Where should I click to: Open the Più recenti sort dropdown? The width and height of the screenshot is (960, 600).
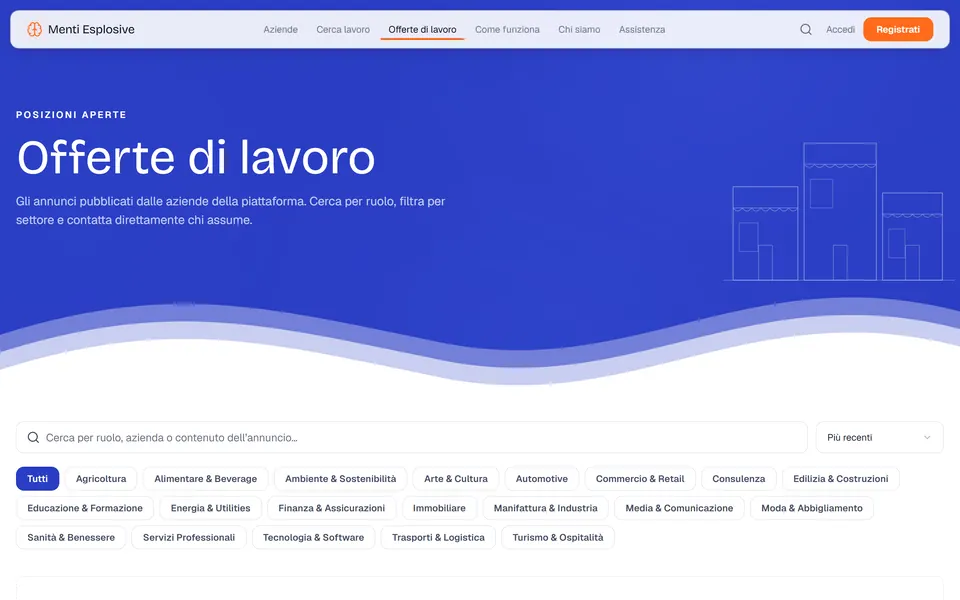[879, 437]
